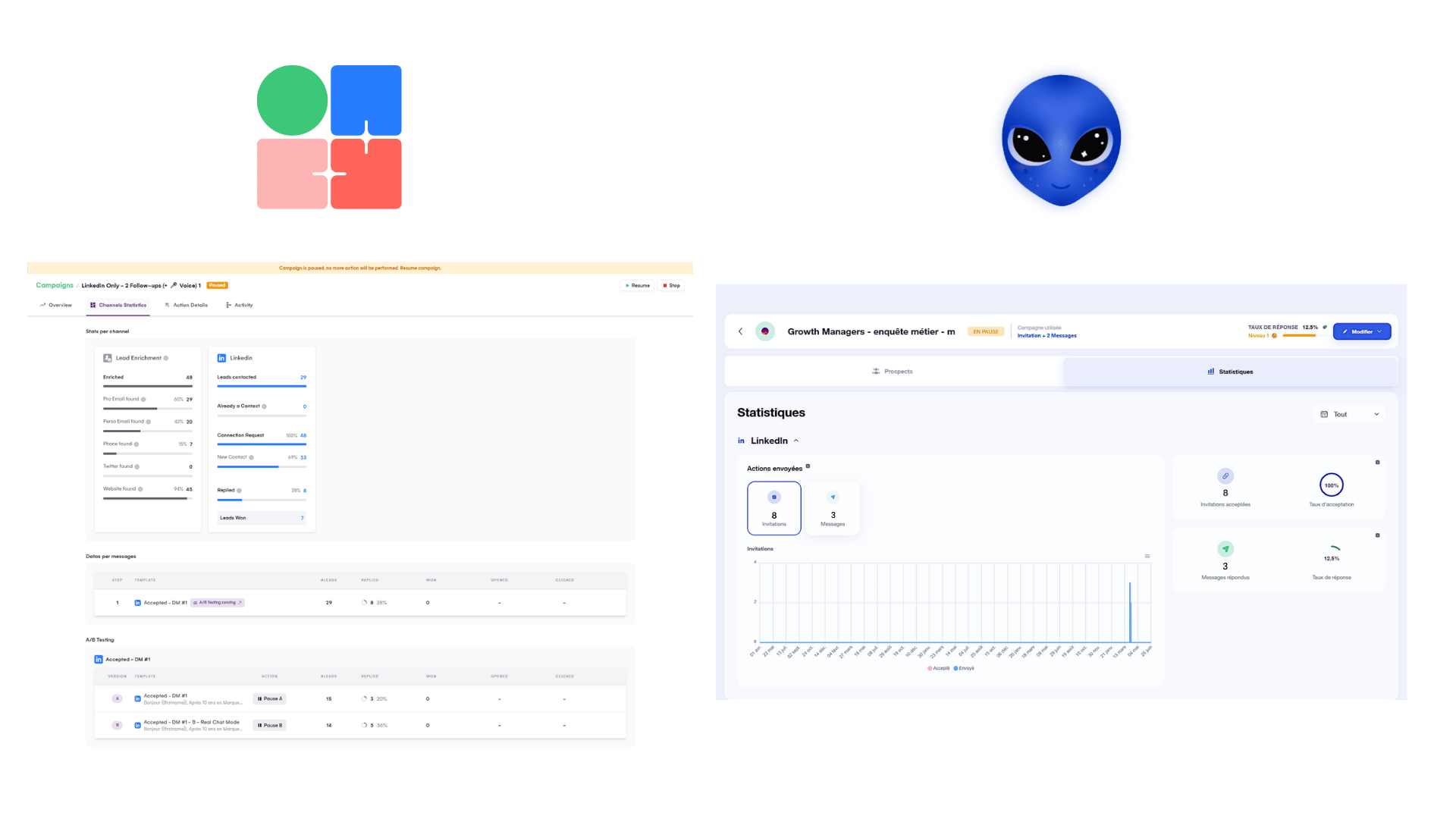This screenshot has width=1456, height=819.
Task: Show info tooltip for Twitter found
Action: coord(136,466)
